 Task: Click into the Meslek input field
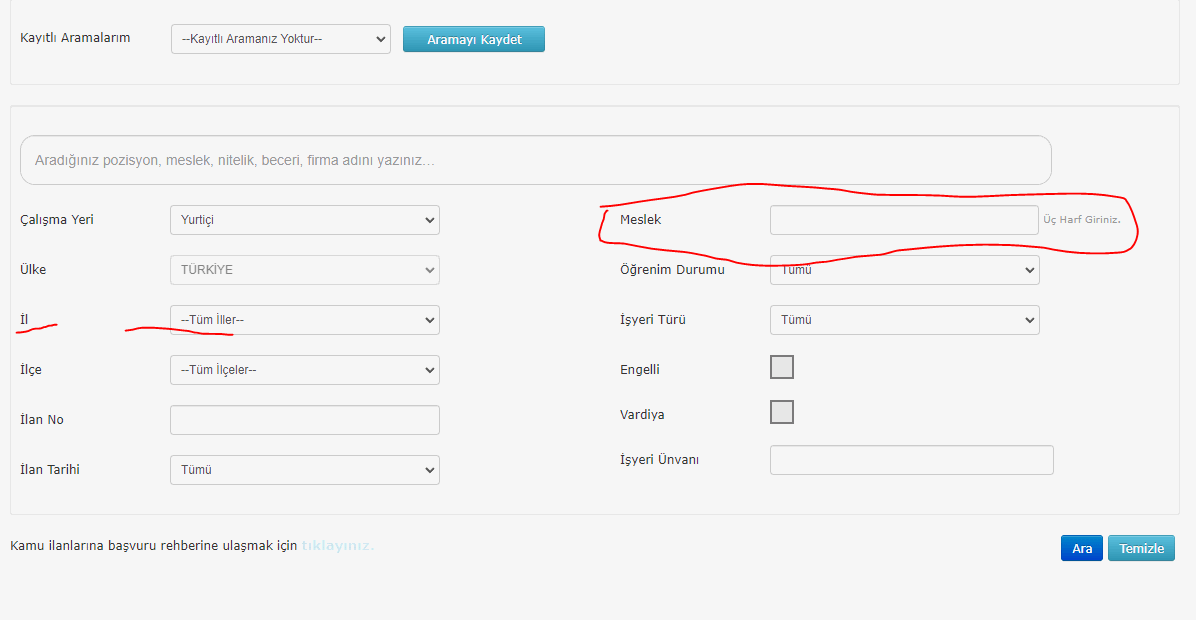904,220
